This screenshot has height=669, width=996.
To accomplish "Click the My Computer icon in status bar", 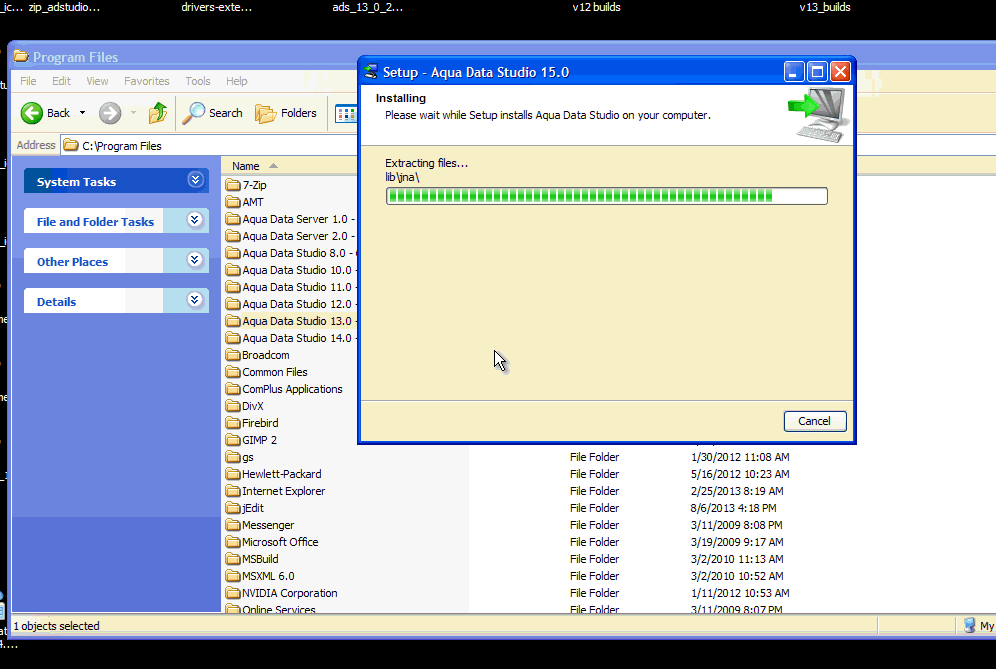I will [x=969, y=626].
